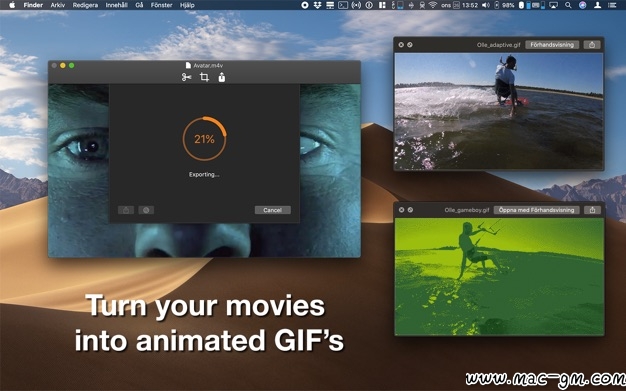Share Olle_gameboy.gif via share icon
Viewport: 626px width, 391px height.
(x=592, y=210)
